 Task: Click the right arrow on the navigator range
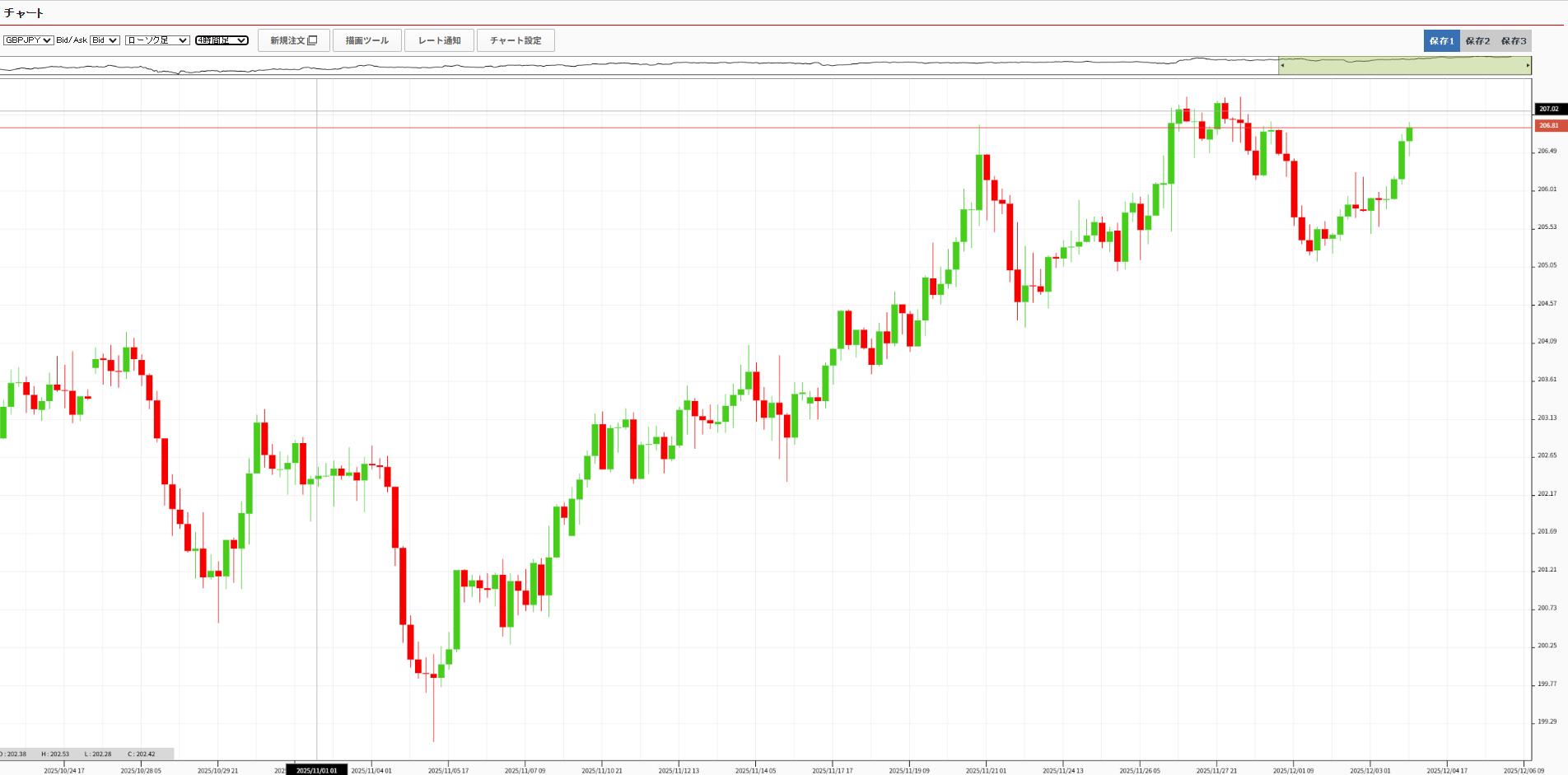click(1528, 65)
